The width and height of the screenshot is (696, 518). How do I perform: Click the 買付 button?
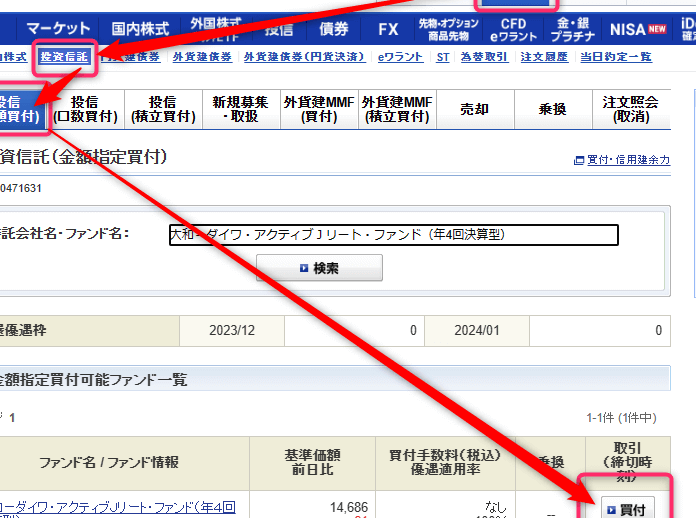coord(628,509)
